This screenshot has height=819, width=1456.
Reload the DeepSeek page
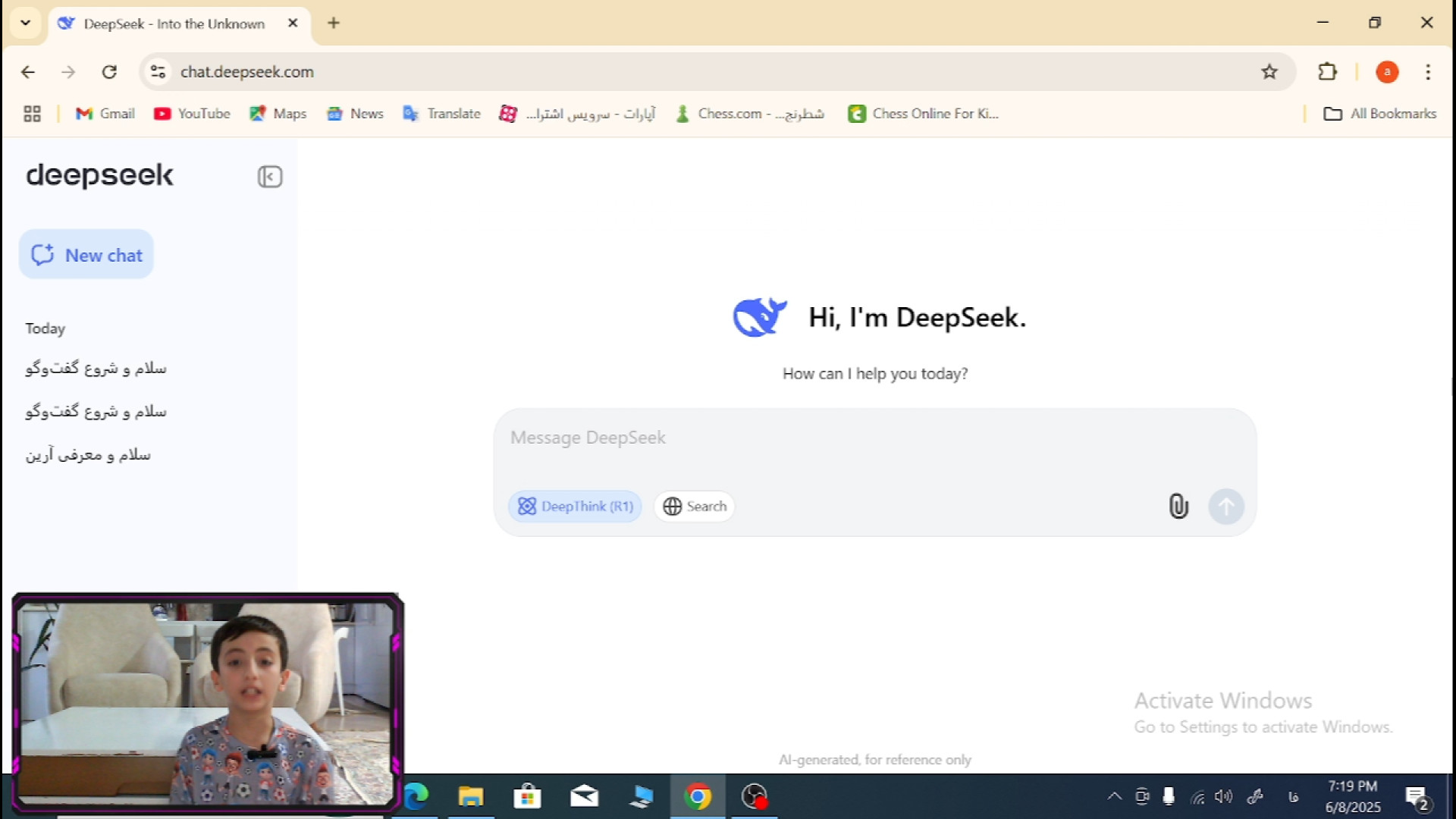pos(109,72)
